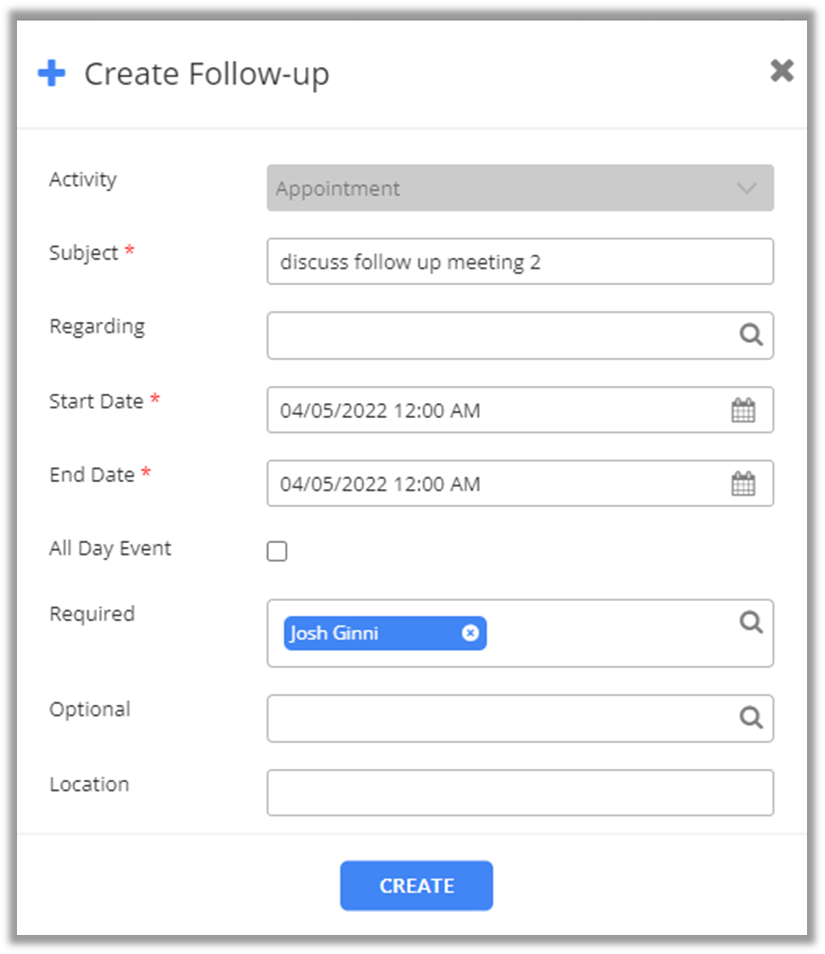Click into the Location field

(x=520, y=792)
